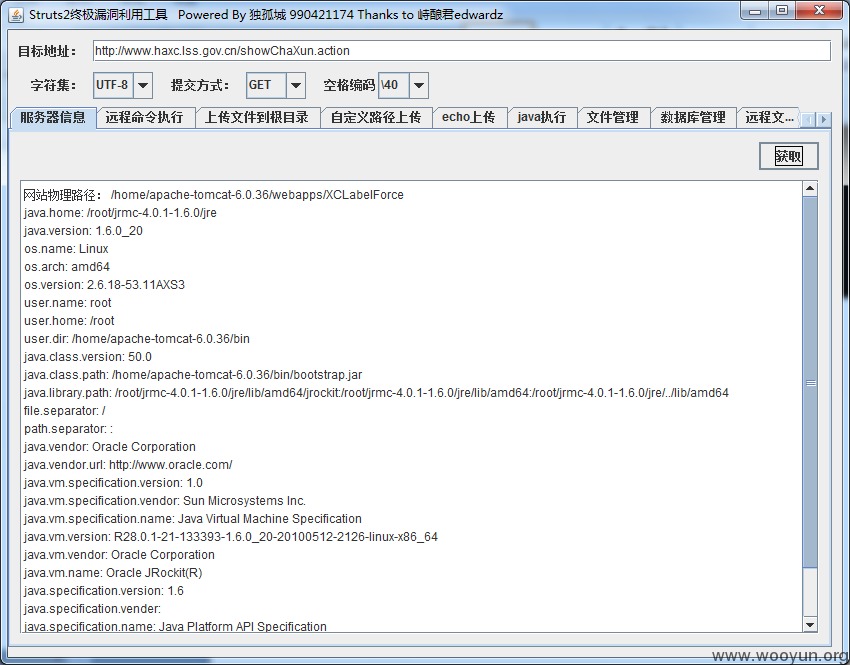Open the 文件管理 tab
Screen dimensions: 850x665
pos(613,117)
